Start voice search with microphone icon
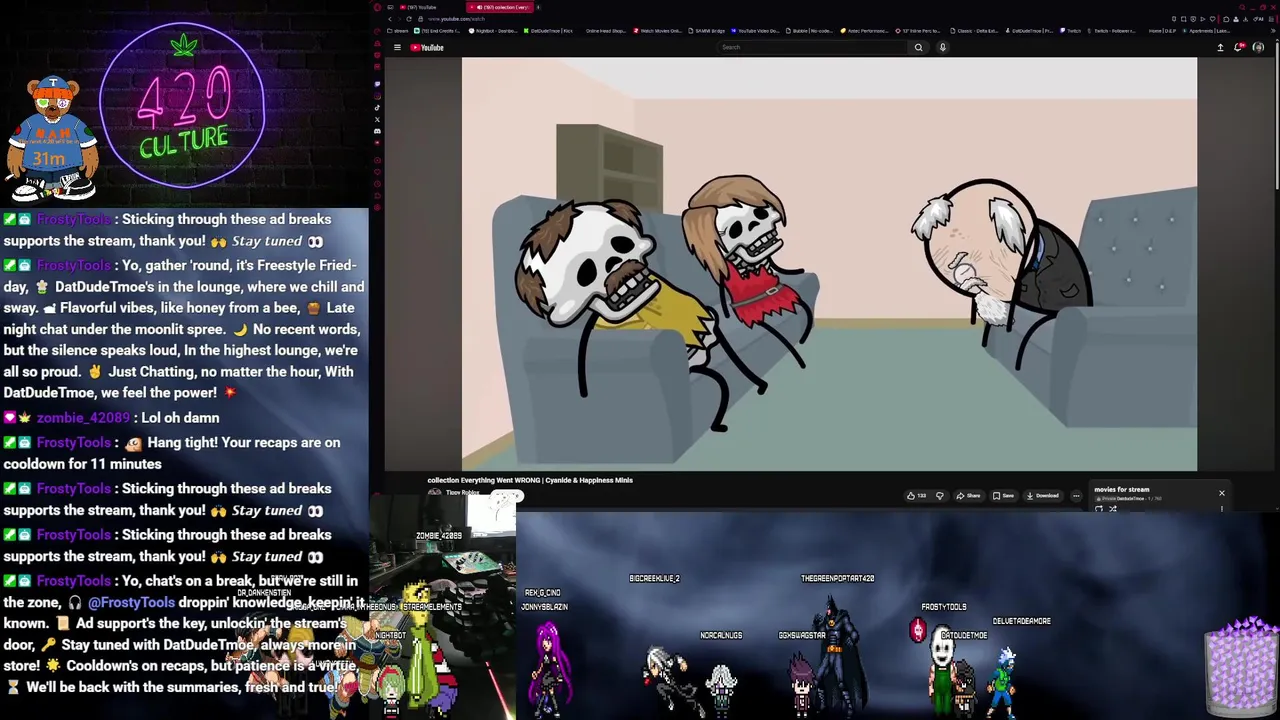The width and height of the screenshot is (1280, 720). [x=943, y=47]
